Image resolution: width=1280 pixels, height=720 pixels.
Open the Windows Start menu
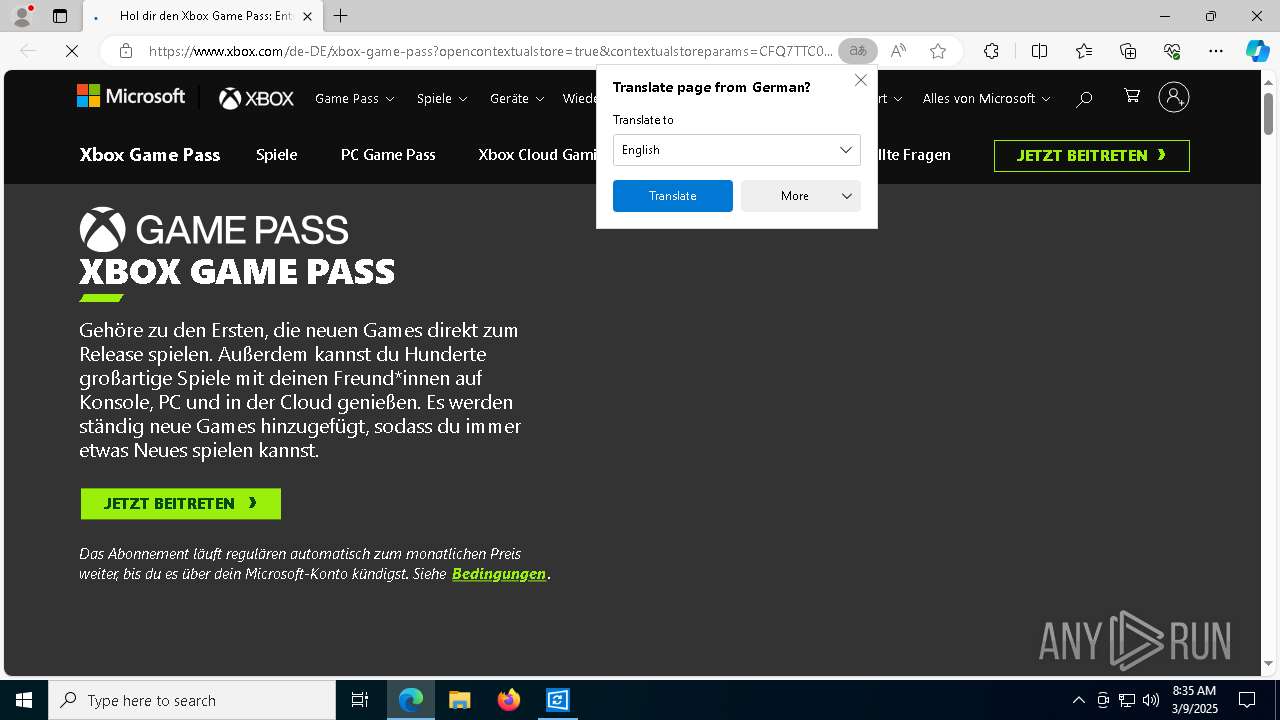(x=24, y=700)
